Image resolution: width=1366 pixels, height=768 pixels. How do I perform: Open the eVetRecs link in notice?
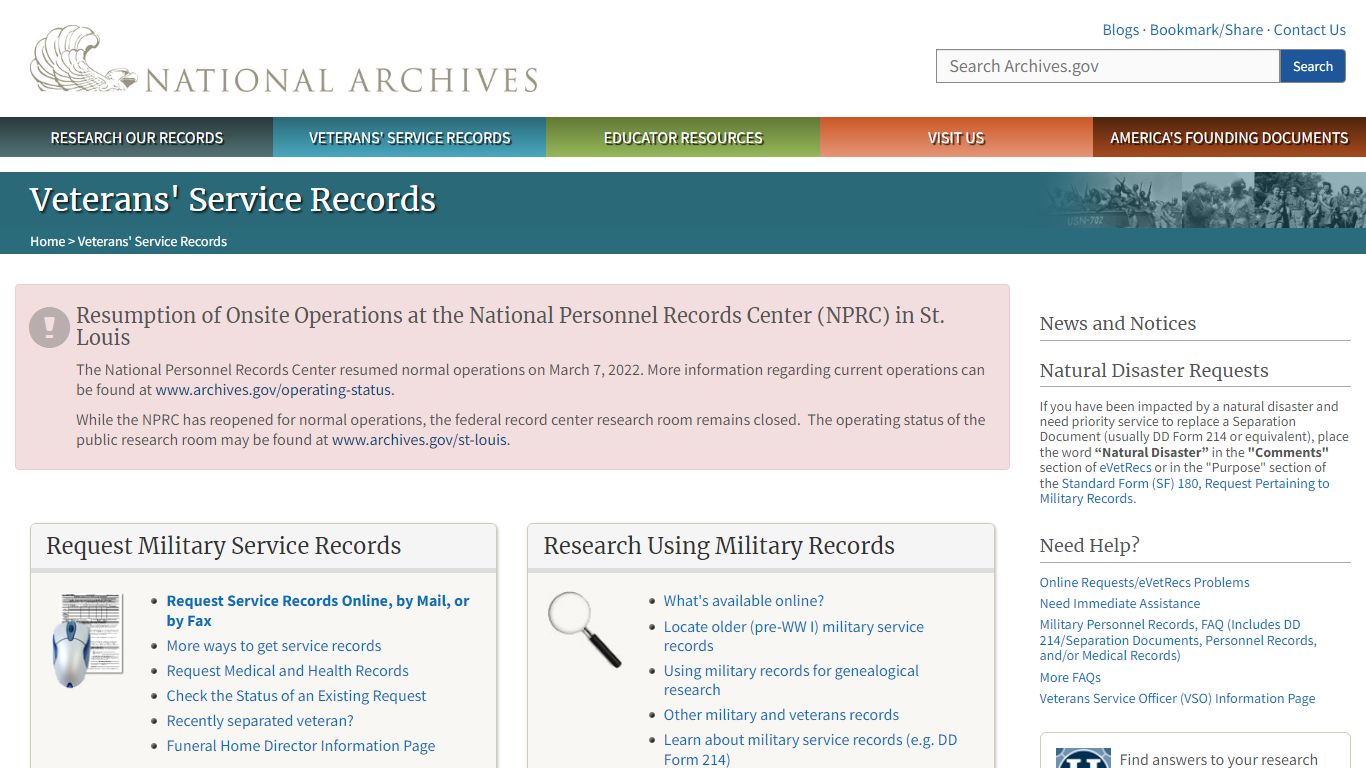coord(1125,468)
